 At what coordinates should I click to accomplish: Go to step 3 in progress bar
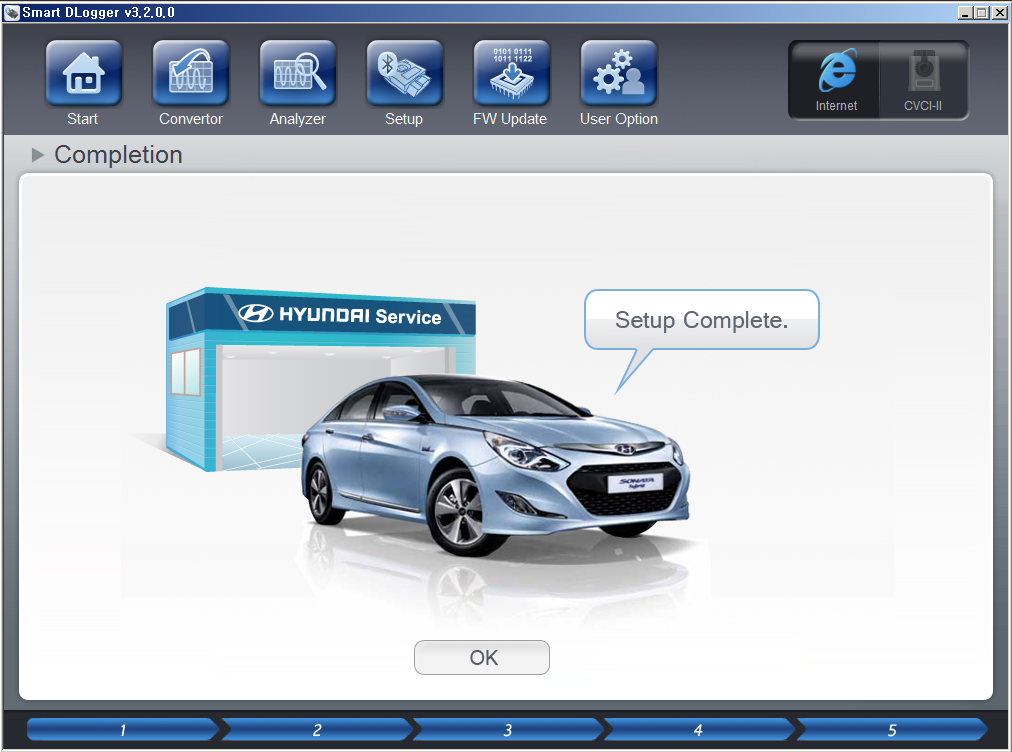click(508, 729)
